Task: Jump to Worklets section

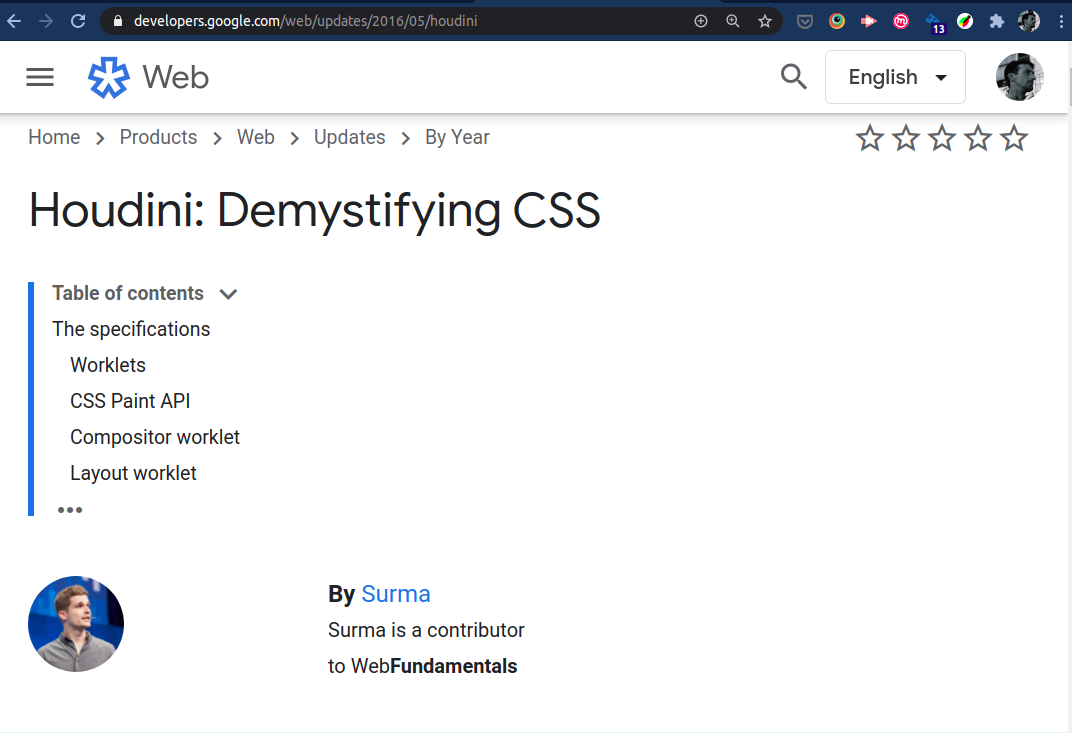Action: (108, 365)
